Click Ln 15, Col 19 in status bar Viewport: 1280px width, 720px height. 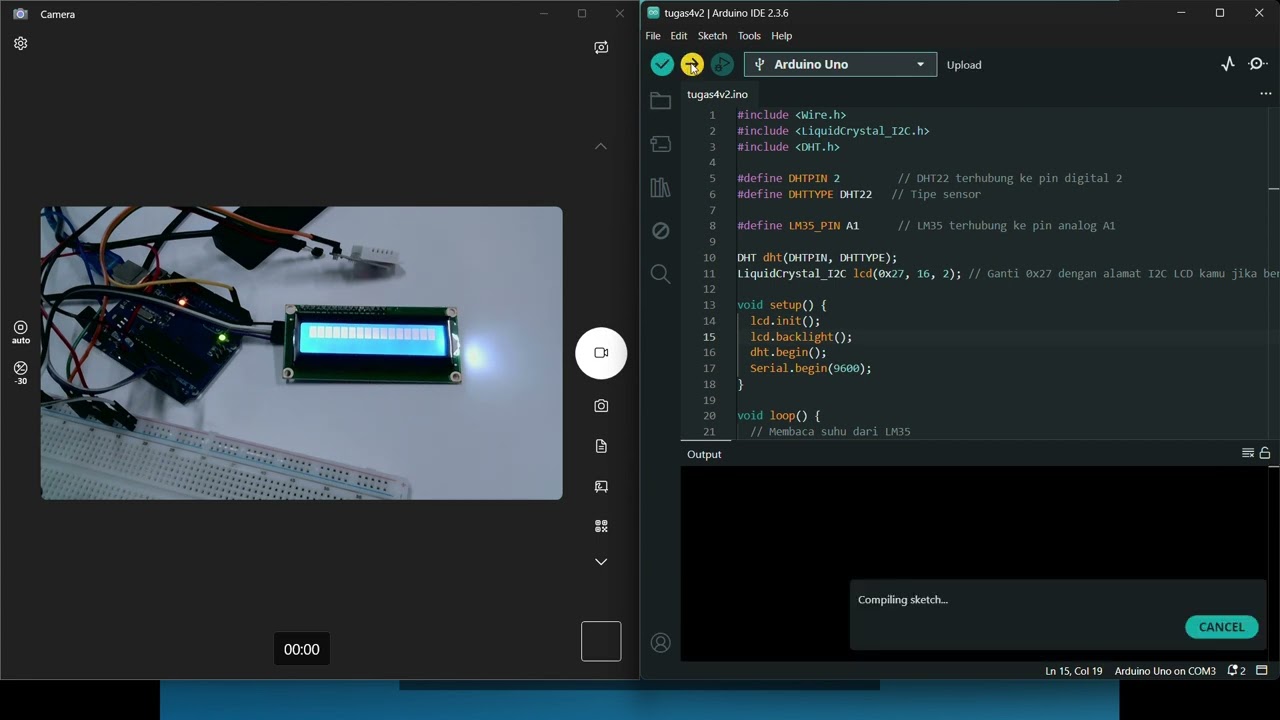pos(1074,671)
